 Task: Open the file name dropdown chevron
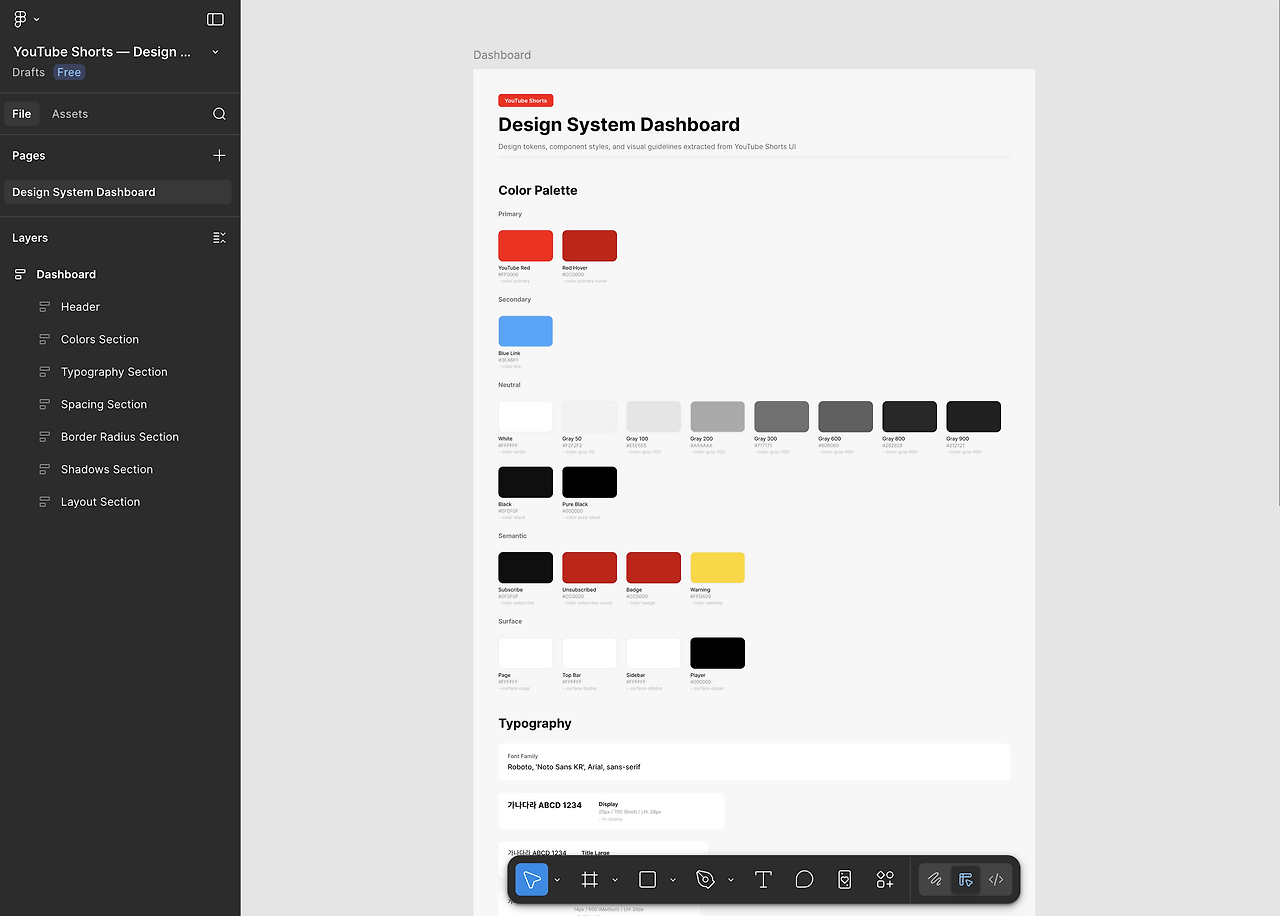point(215,52)
